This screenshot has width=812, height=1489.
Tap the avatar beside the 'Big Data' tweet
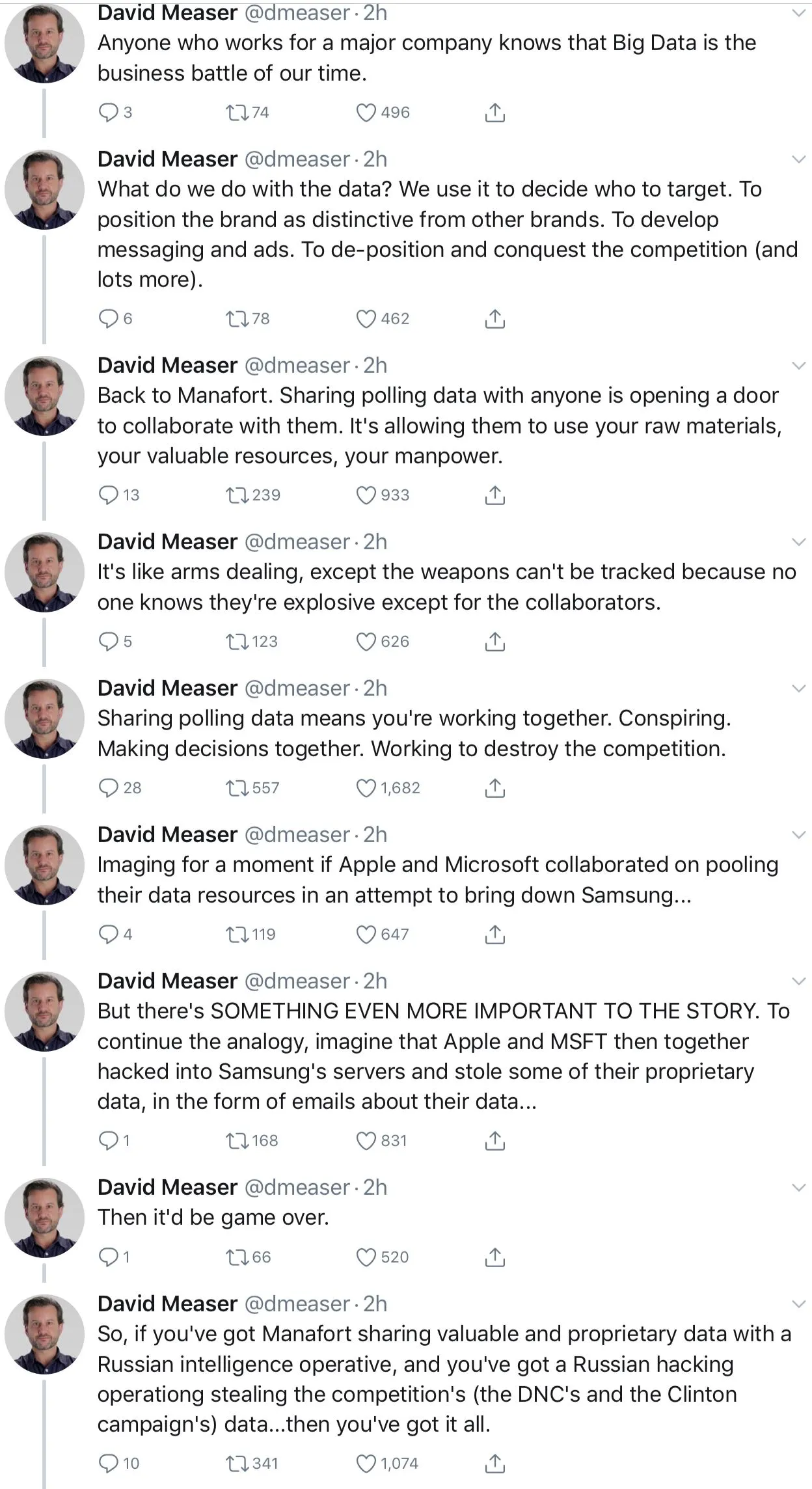point(44,43)
